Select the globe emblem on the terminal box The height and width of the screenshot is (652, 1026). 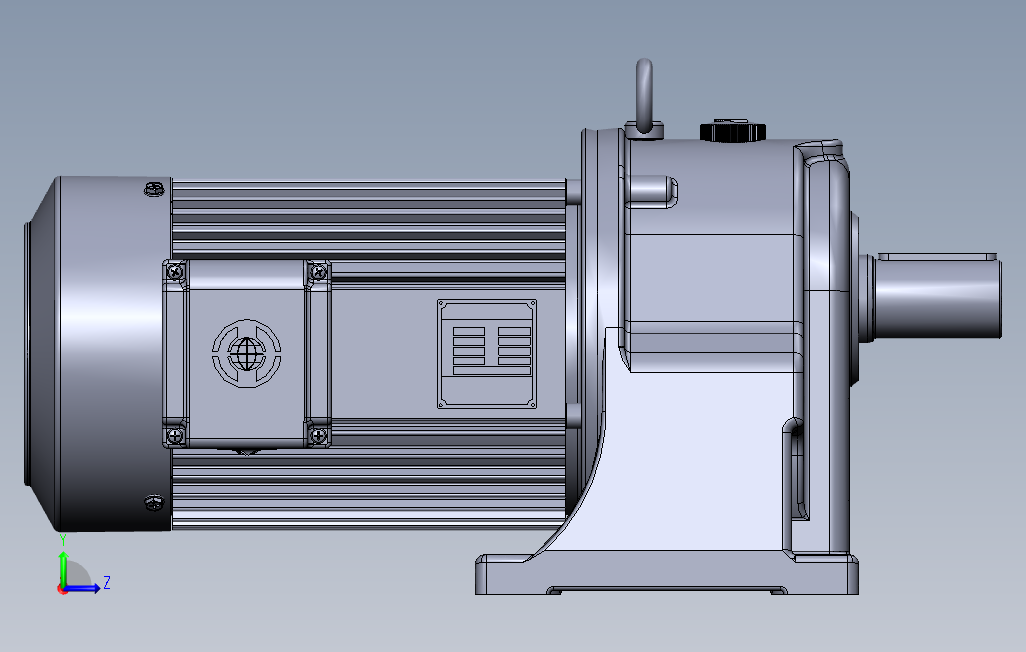247,353
